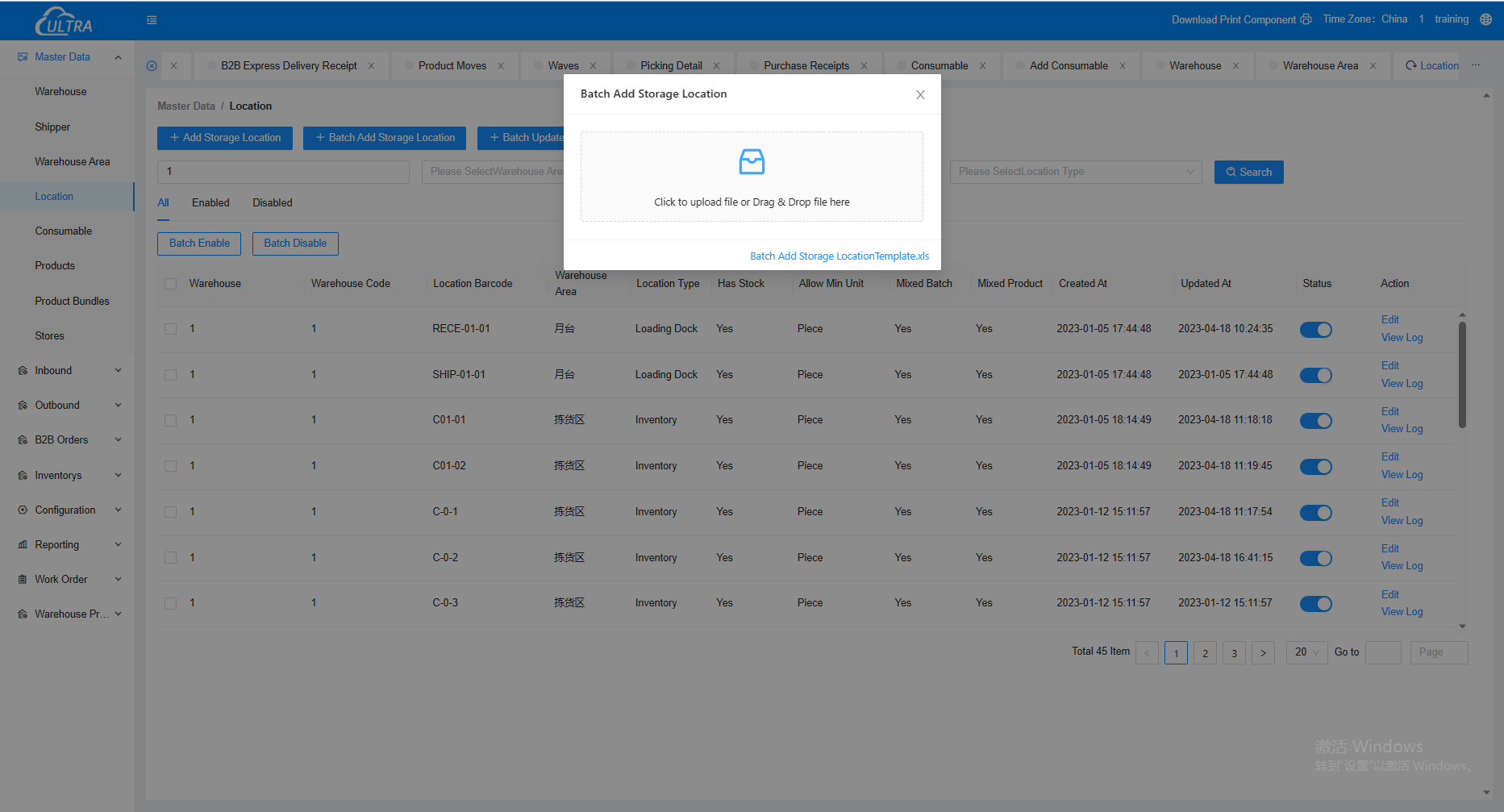Click the Inventorys sidebar icon
Screen dimensions: 1504x812
23,476
